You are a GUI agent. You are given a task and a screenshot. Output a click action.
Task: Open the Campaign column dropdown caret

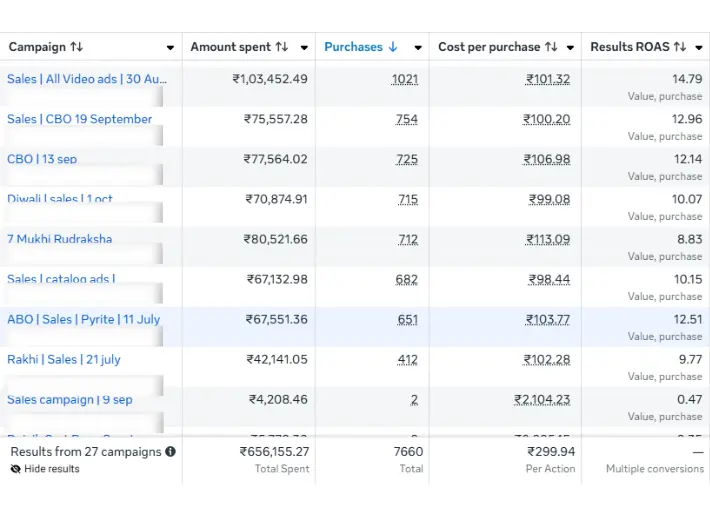pos(170,48)
